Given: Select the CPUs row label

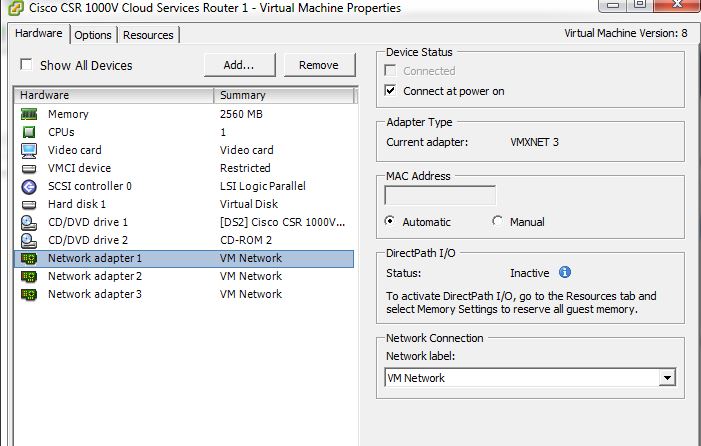Looking at the screenshot, I should tap(61, 132).
